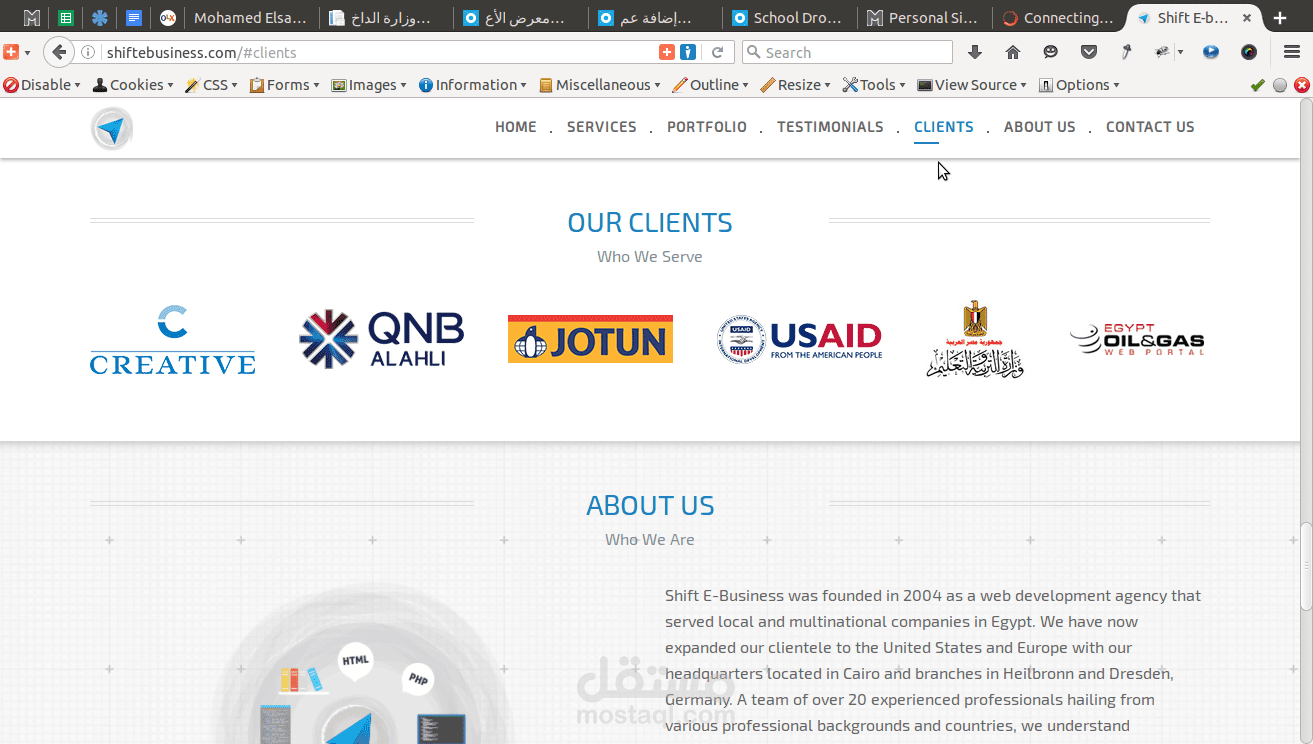Save page to Pocket icon
This screenshot has height=744, width=1313.
1089,52
